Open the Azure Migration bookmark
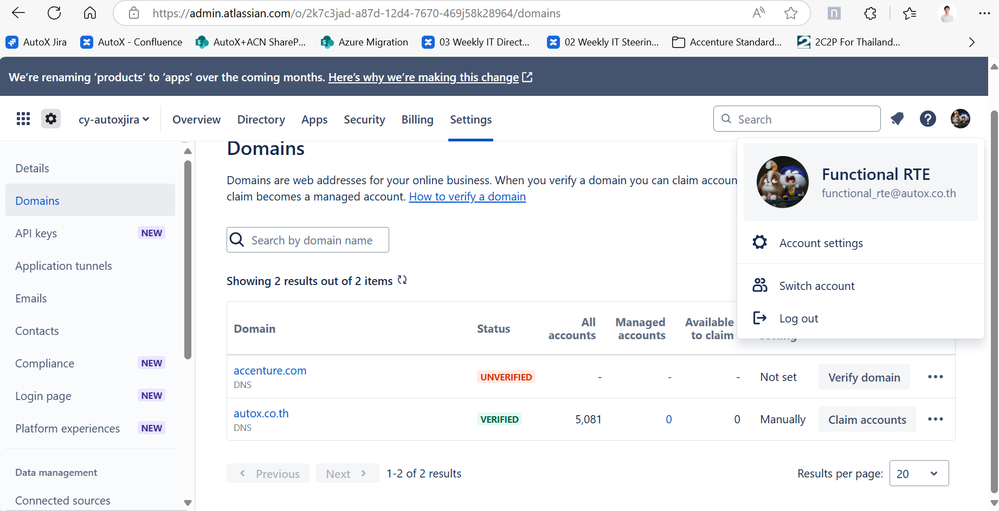The image size is (999, 511). coord(364,42)
